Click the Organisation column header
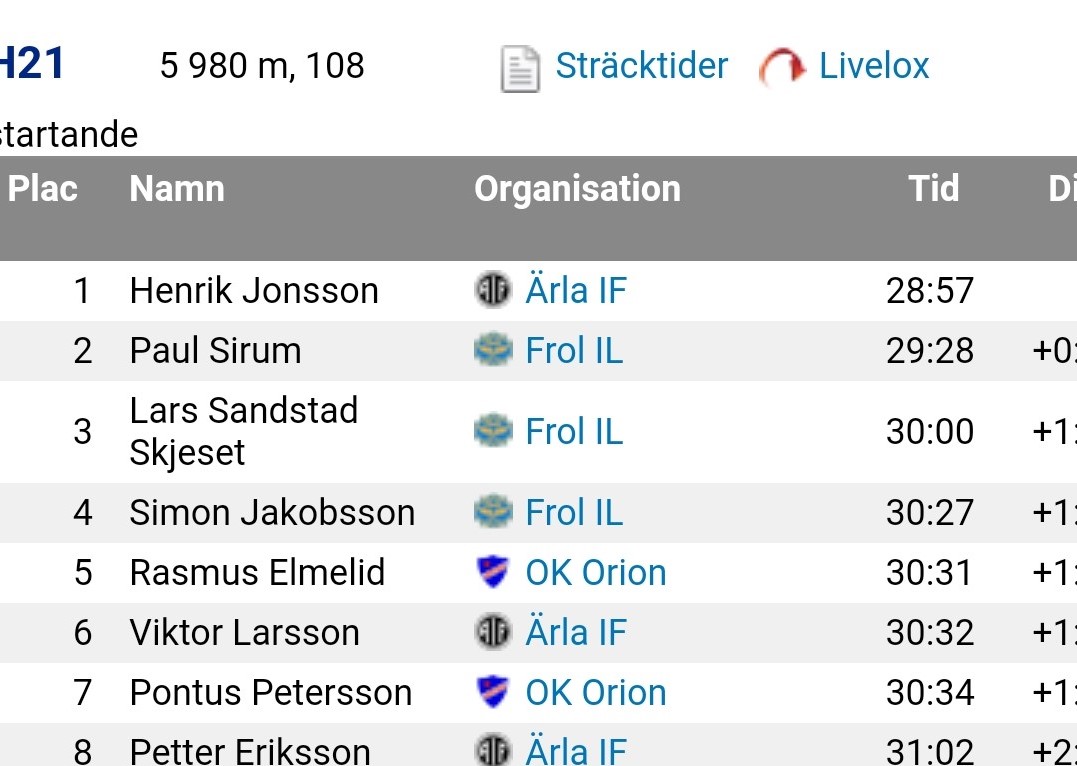The width and height of the screenshot is (1077, 766). click(577, 189)
